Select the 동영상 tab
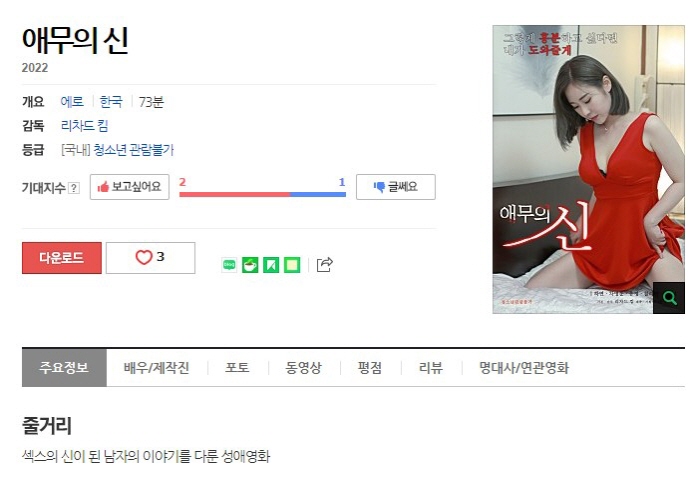 point(304,368)
